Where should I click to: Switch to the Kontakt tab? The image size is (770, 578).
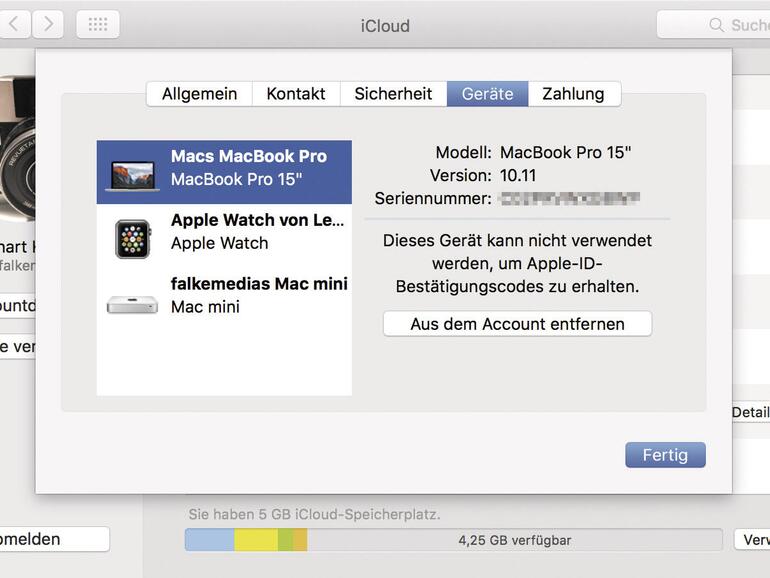coord(296,94)
